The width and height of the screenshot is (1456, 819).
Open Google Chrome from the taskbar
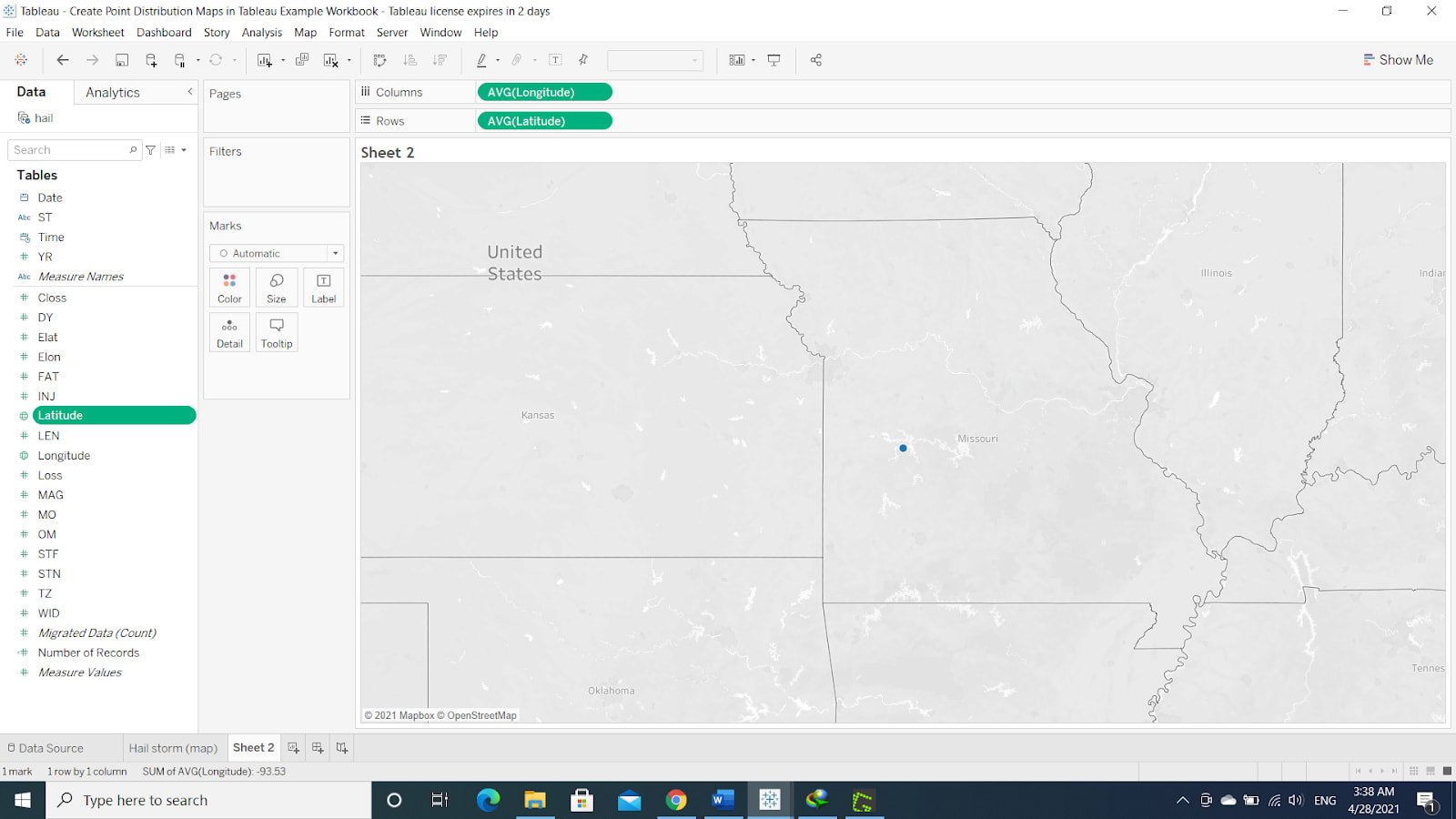tap(676, 801)
